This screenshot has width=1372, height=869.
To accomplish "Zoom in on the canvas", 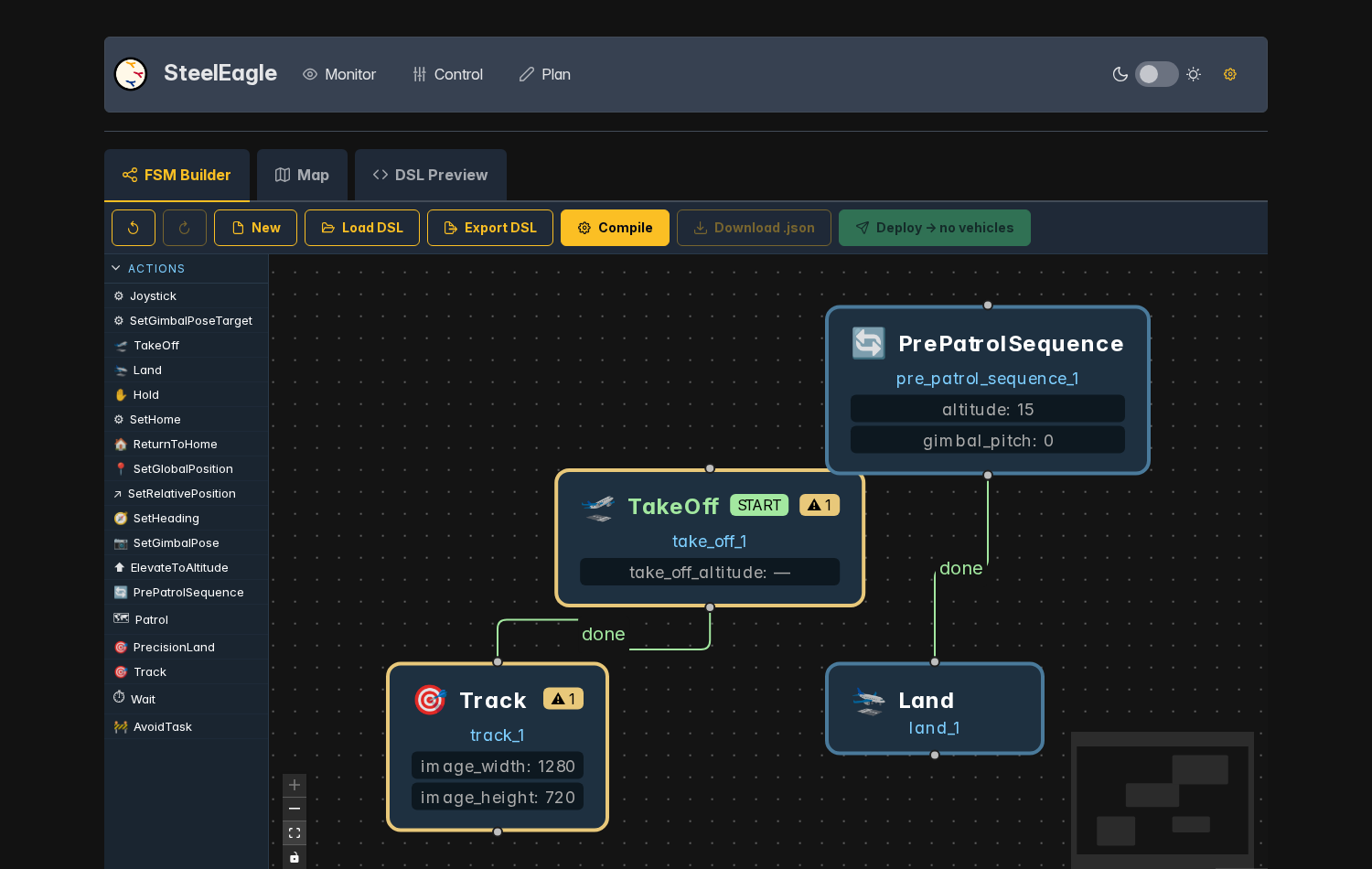I will pos(295,785).
